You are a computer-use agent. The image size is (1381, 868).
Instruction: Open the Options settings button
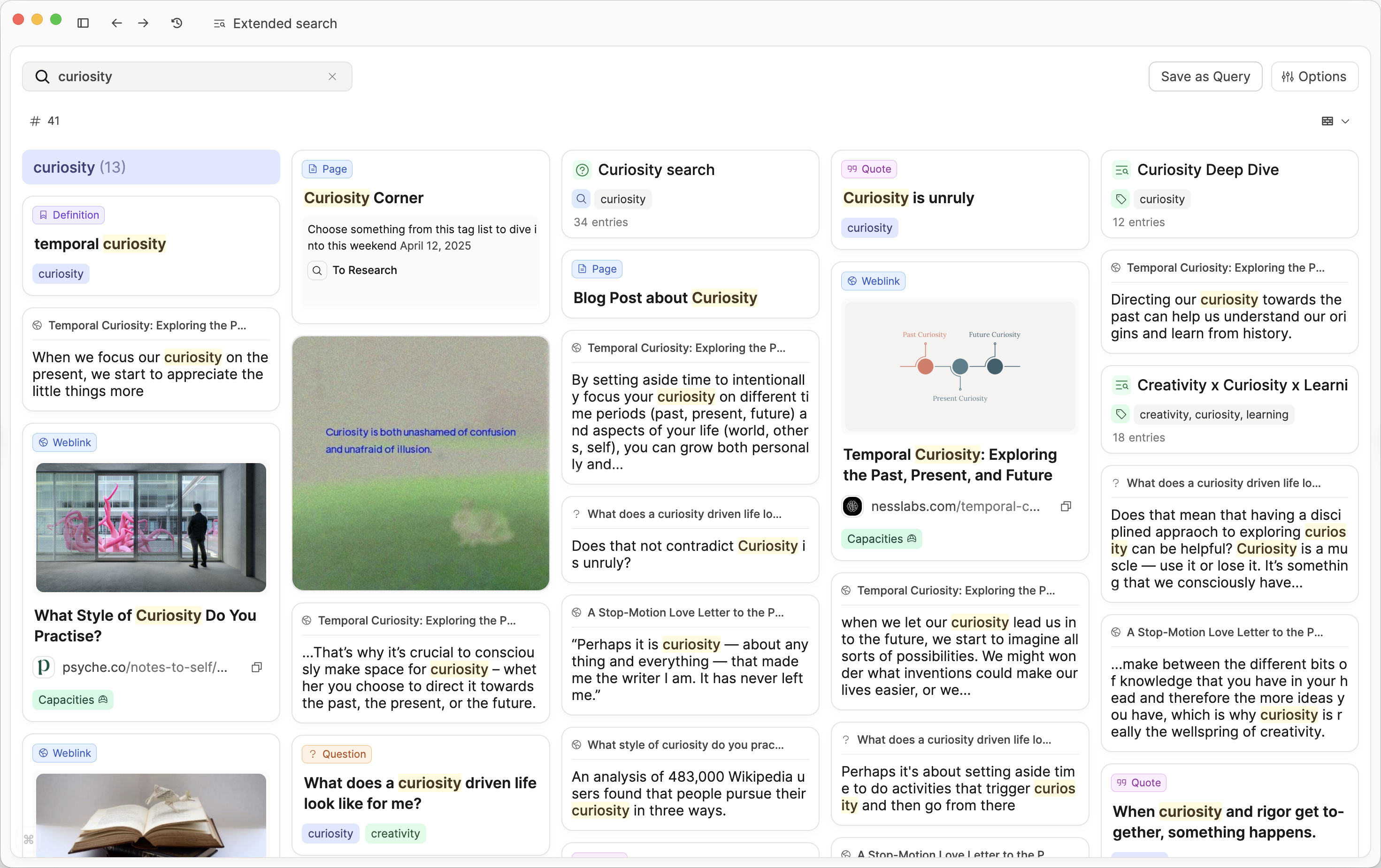1314,76
